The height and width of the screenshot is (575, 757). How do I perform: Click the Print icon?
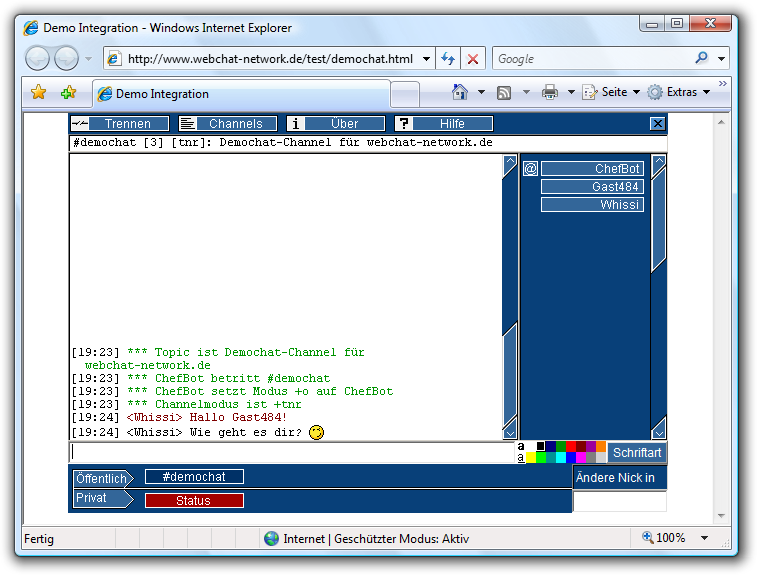pyautogui.click(x=550, y=92)
